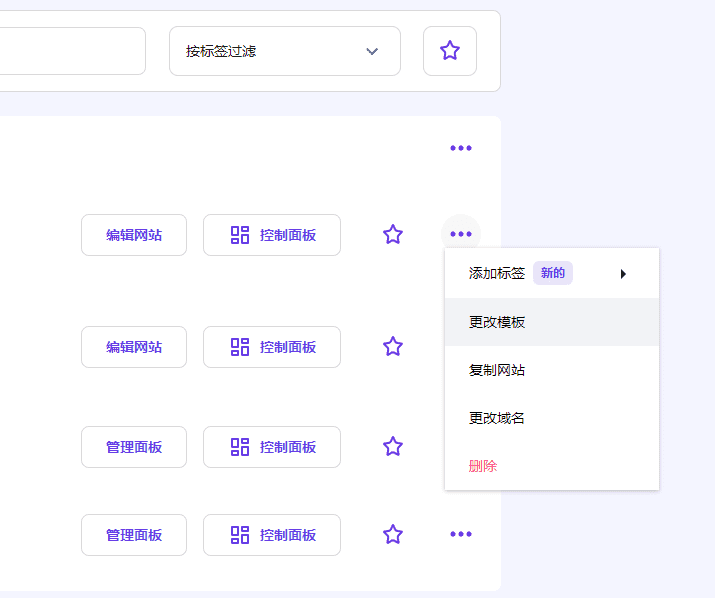Image resolution: width=715 pixels, height=598 pixels.
Task: Expand the 添加标签 submenu arrow
Action: (x=623, y=274)
